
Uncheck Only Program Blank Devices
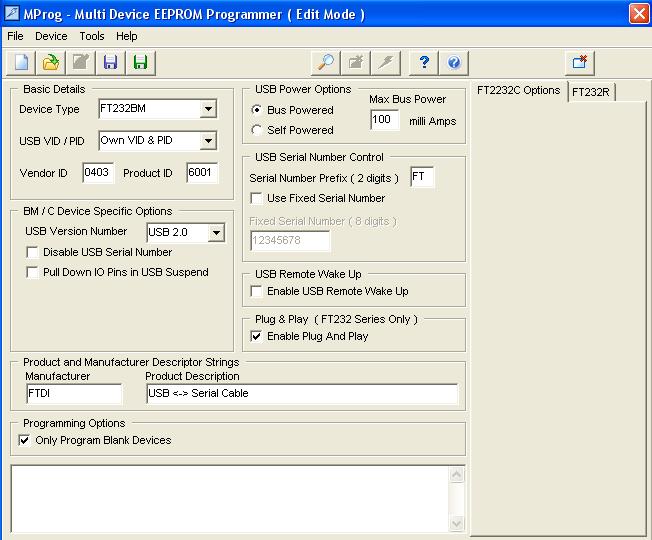click(x=25, y=440)
